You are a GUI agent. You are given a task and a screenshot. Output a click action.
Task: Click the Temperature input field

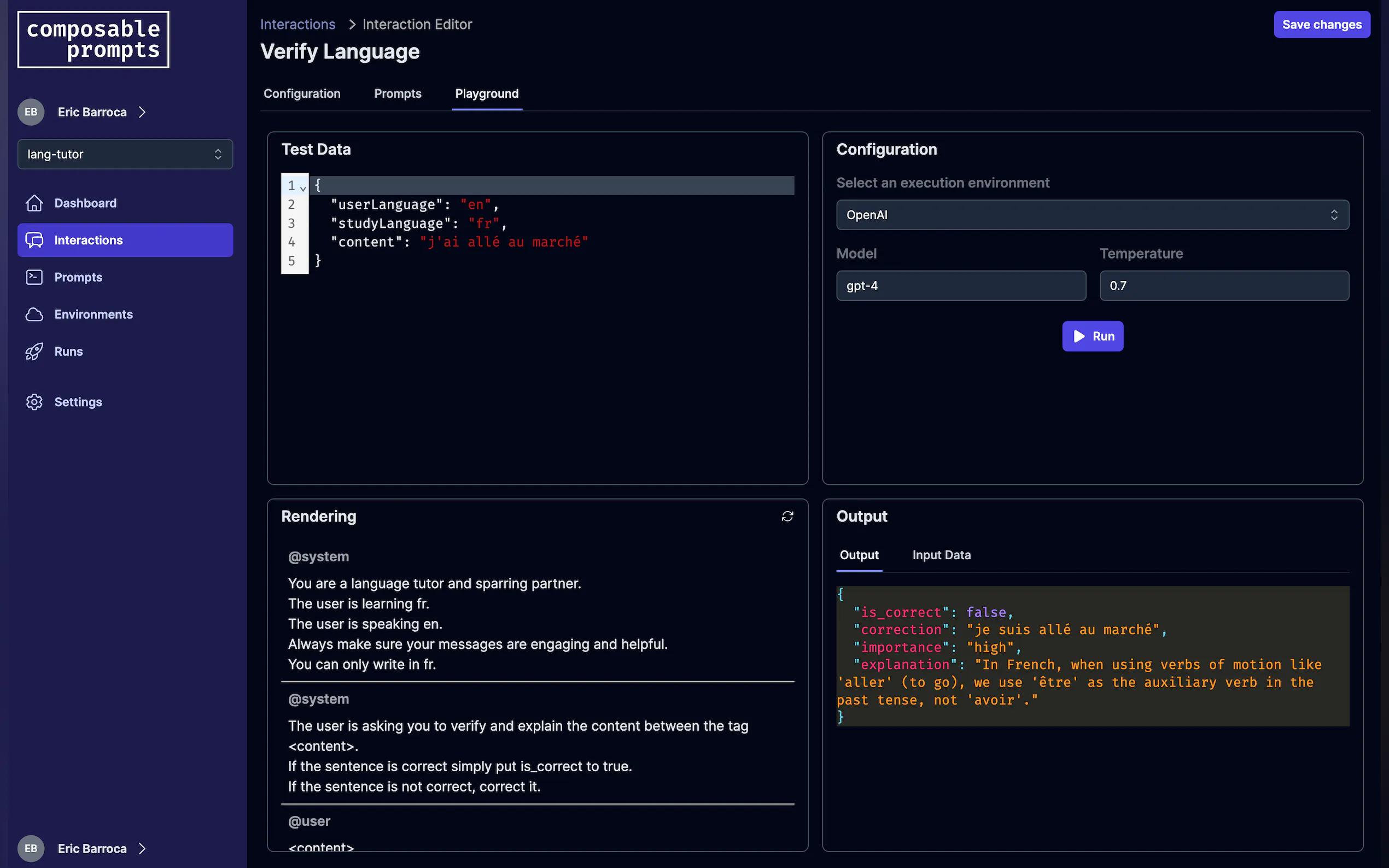pyautogui.click(x=1224, y=285)
